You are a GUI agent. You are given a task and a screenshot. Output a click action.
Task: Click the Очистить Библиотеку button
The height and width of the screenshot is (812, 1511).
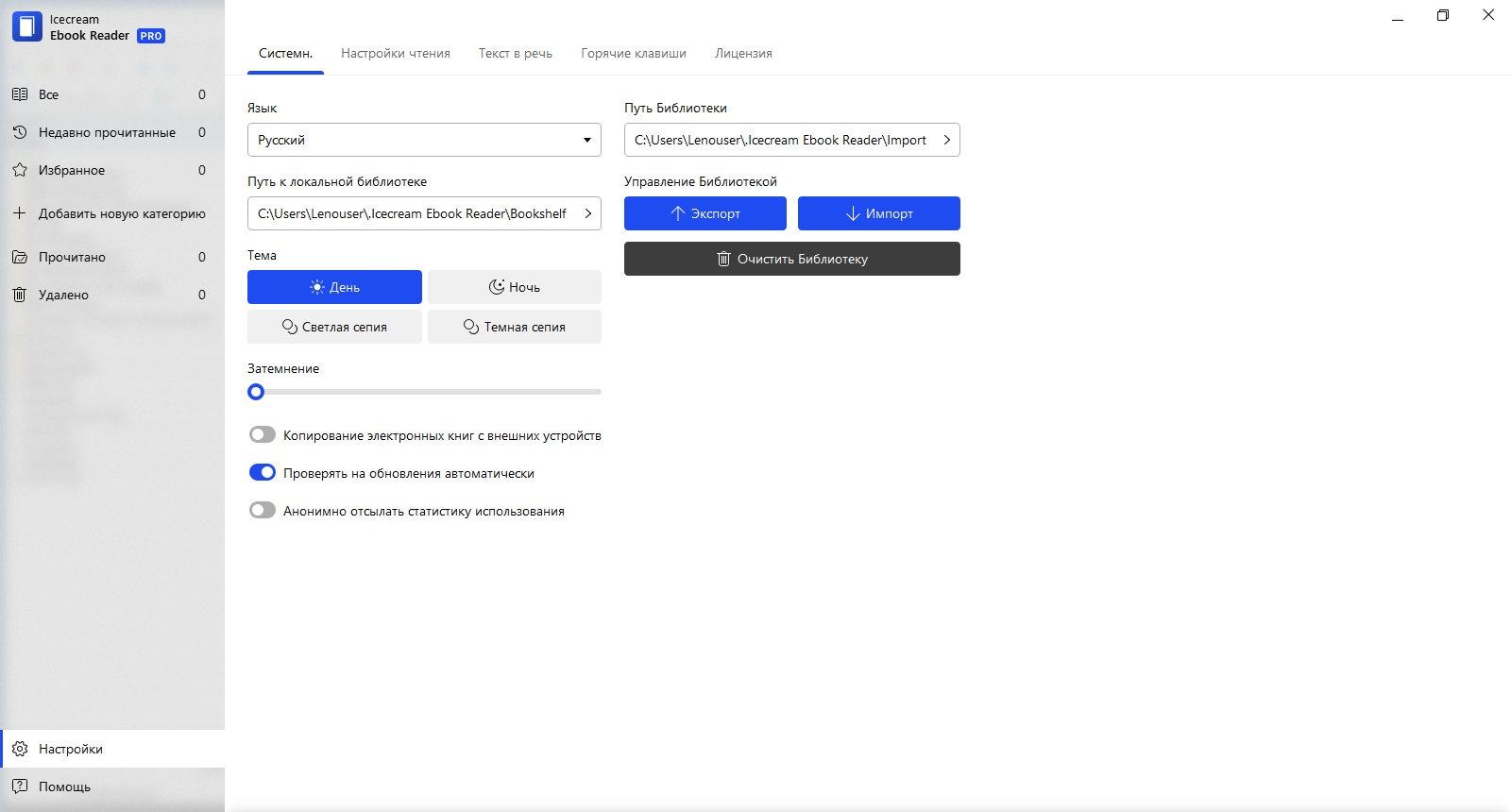coord(792,259)
